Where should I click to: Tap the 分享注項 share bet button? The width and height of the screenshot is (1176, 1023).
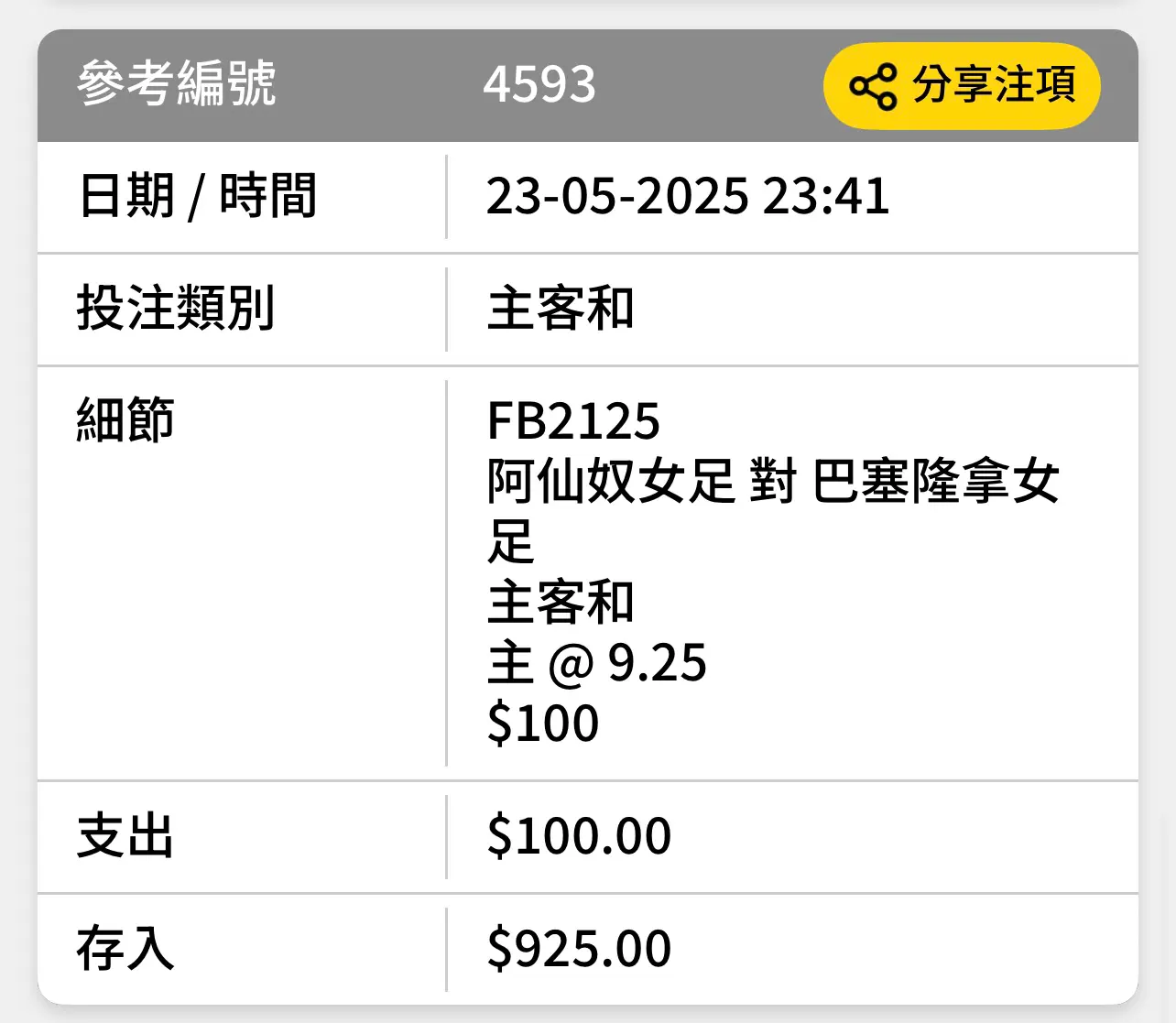962,85
